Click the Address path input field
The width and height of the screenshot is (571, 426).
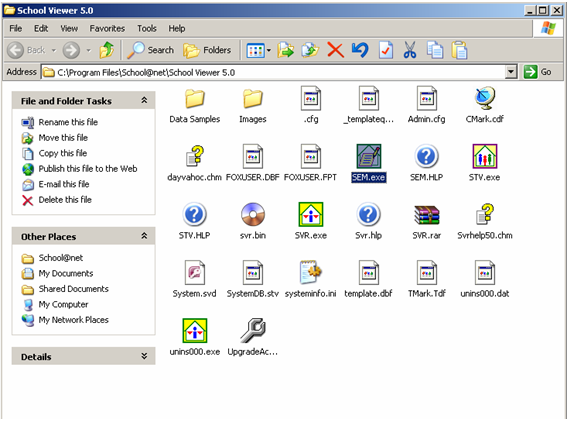click(274, 72)
